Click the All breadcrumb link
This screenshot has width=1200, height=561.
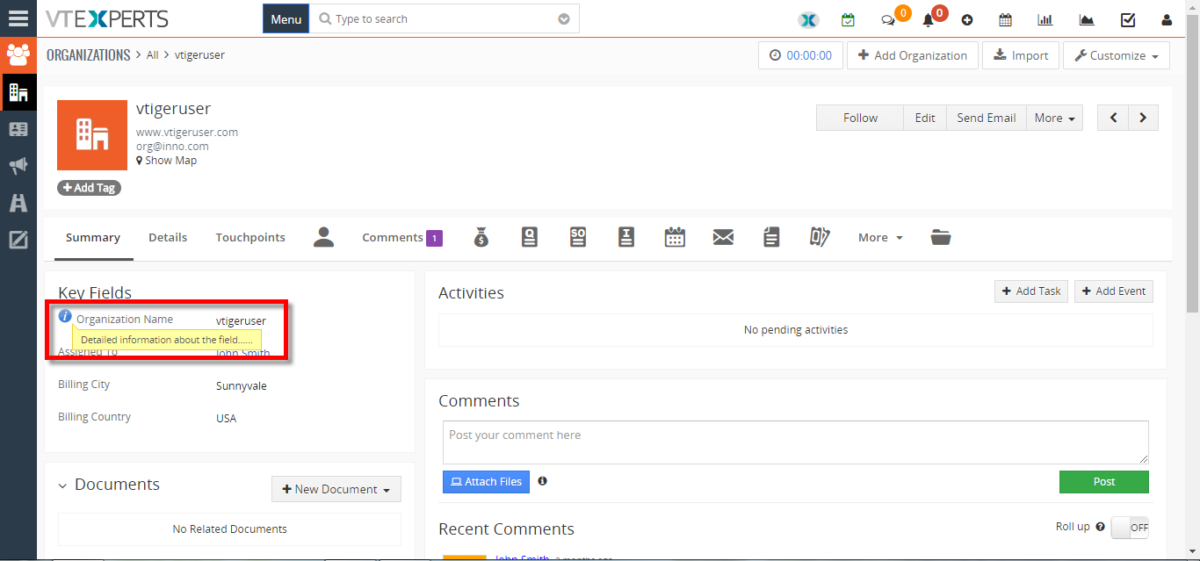152,55
